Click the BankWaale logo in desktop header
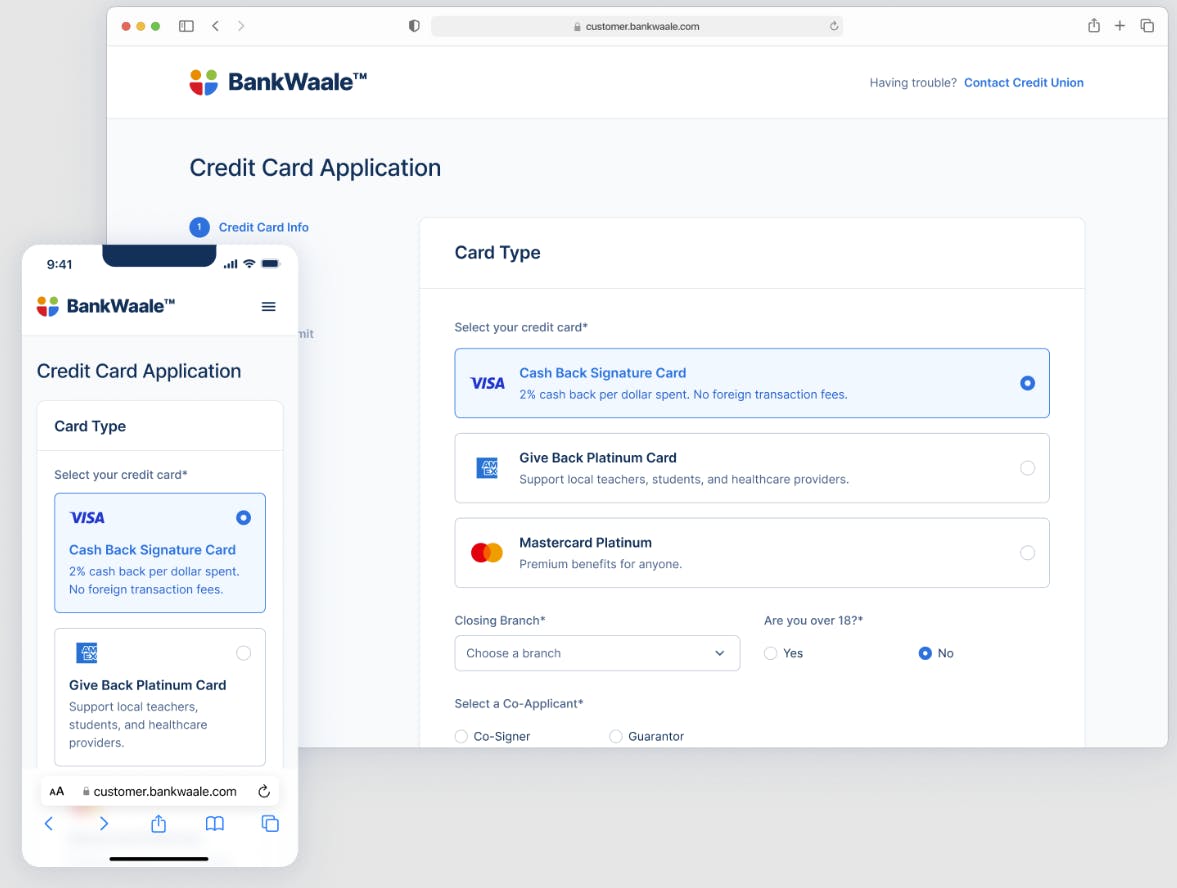Viewport: 1177px width, 888px height. click(x=278, y=82)
